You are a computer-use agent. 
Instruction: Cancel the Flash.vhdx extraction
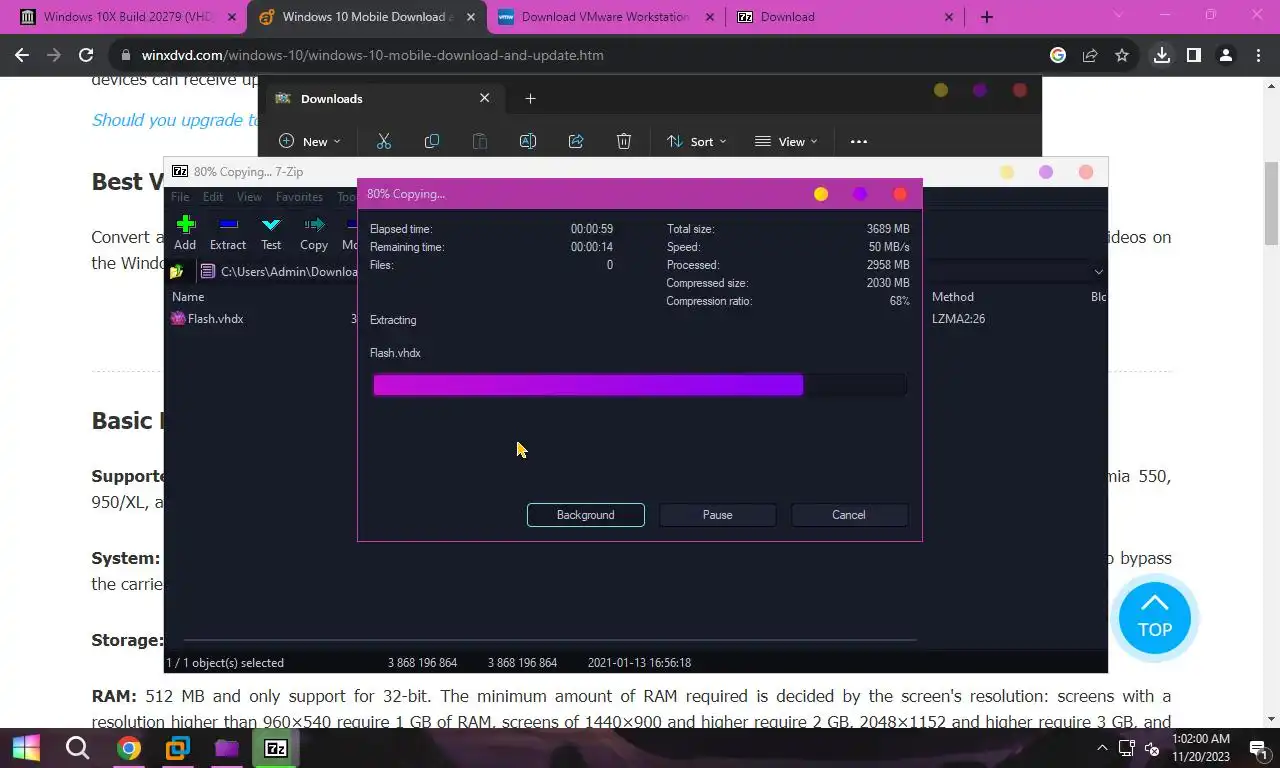[x=849, y=515]
